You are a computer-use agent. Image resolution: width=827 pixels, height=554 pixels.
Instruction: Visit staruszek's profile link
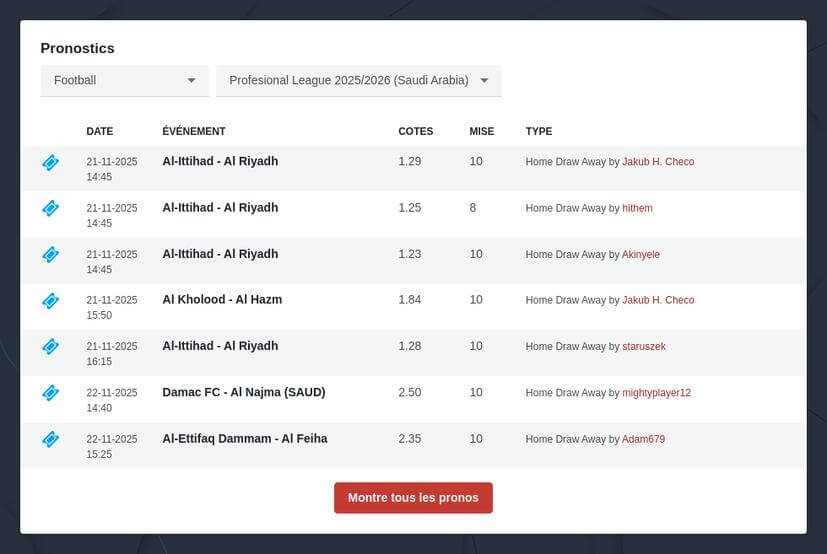pos(644,347)
